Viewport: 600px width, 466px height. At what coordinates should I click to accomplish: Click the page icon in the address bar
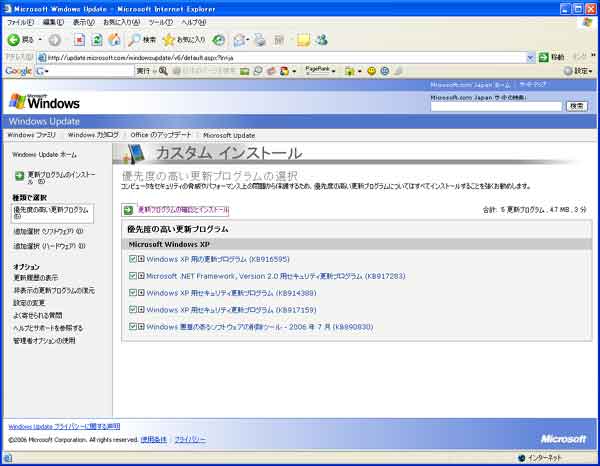(x=42, y=58)
